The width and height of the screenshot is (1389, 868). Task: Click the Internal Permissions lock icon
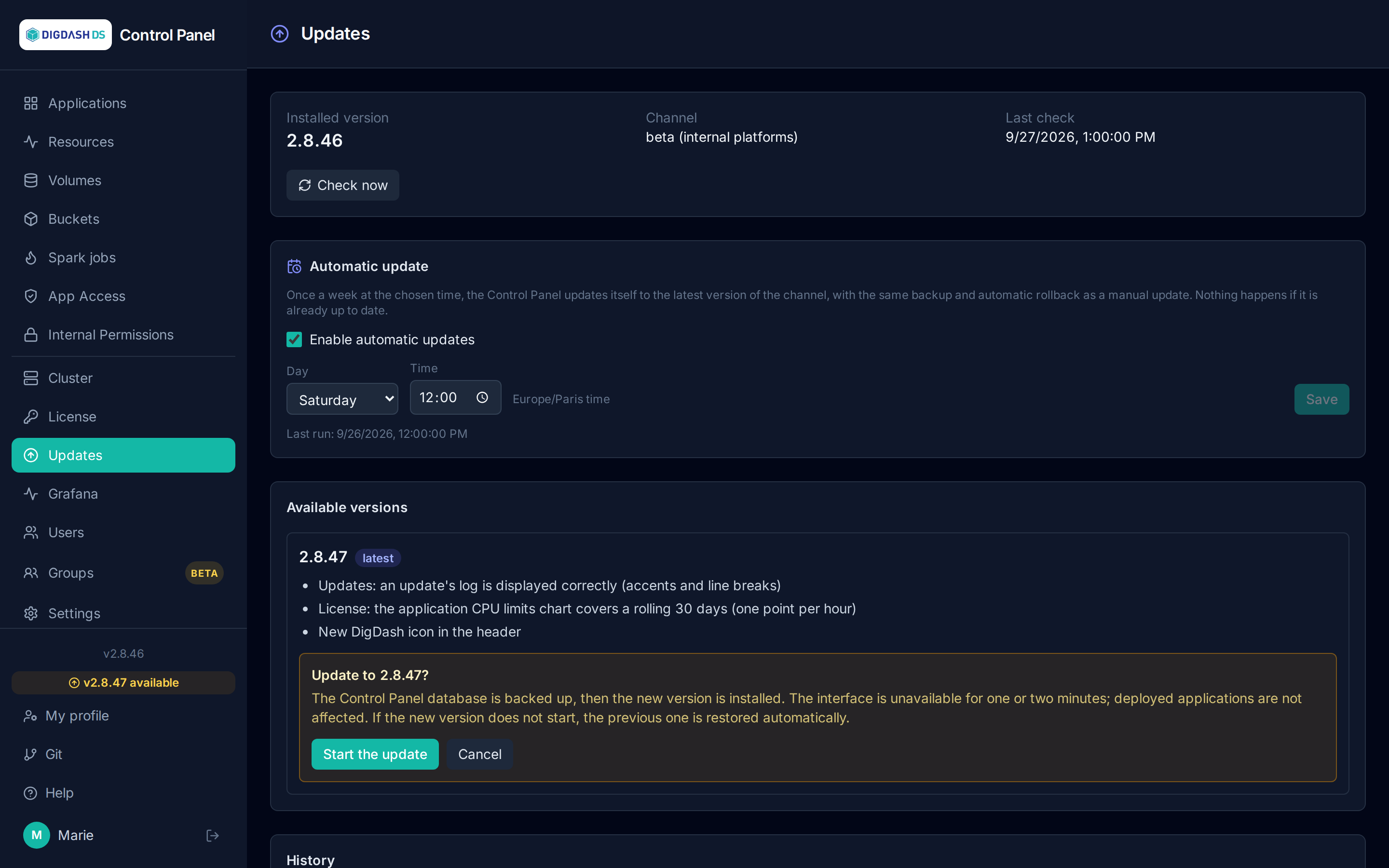click(x=31, y=335)
